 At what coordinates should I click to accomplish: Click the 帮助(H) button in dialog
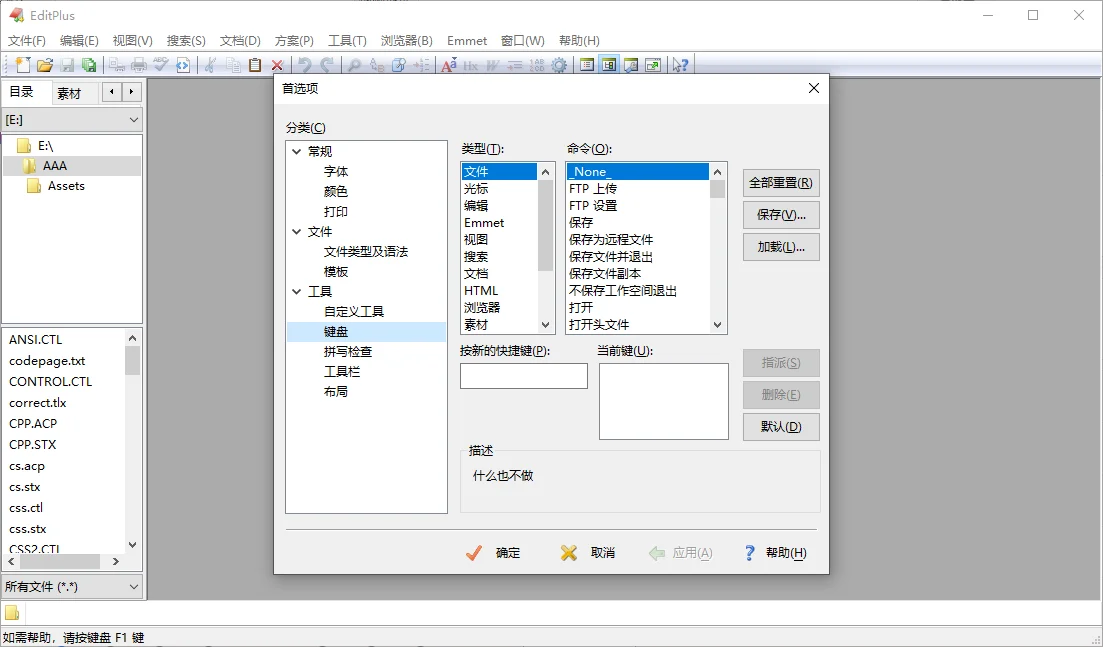[x=774, y=553]
